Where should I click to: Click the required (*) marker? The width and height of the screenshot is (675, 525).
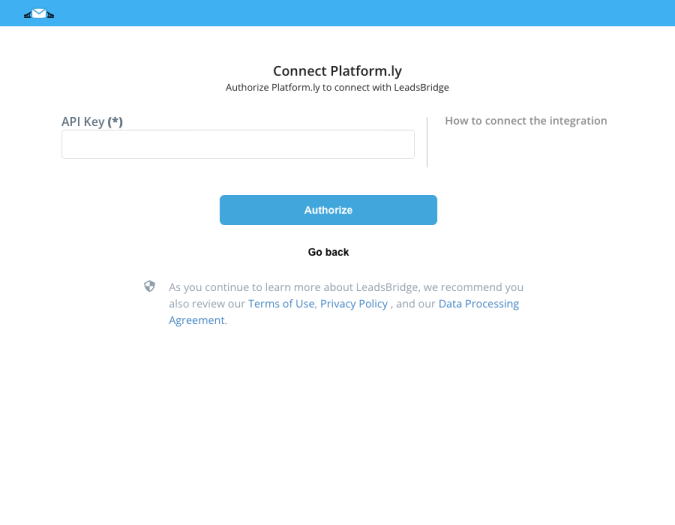tap(115, 122)
